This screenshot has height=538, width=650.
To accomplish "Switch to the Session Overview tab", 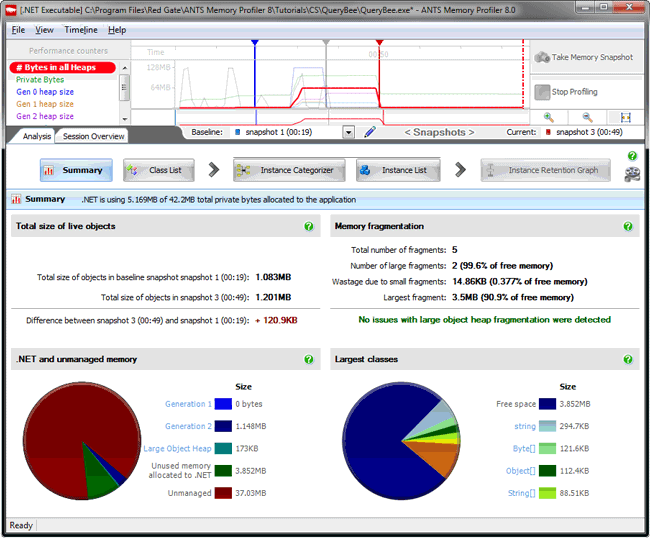I will pos(94,137).
